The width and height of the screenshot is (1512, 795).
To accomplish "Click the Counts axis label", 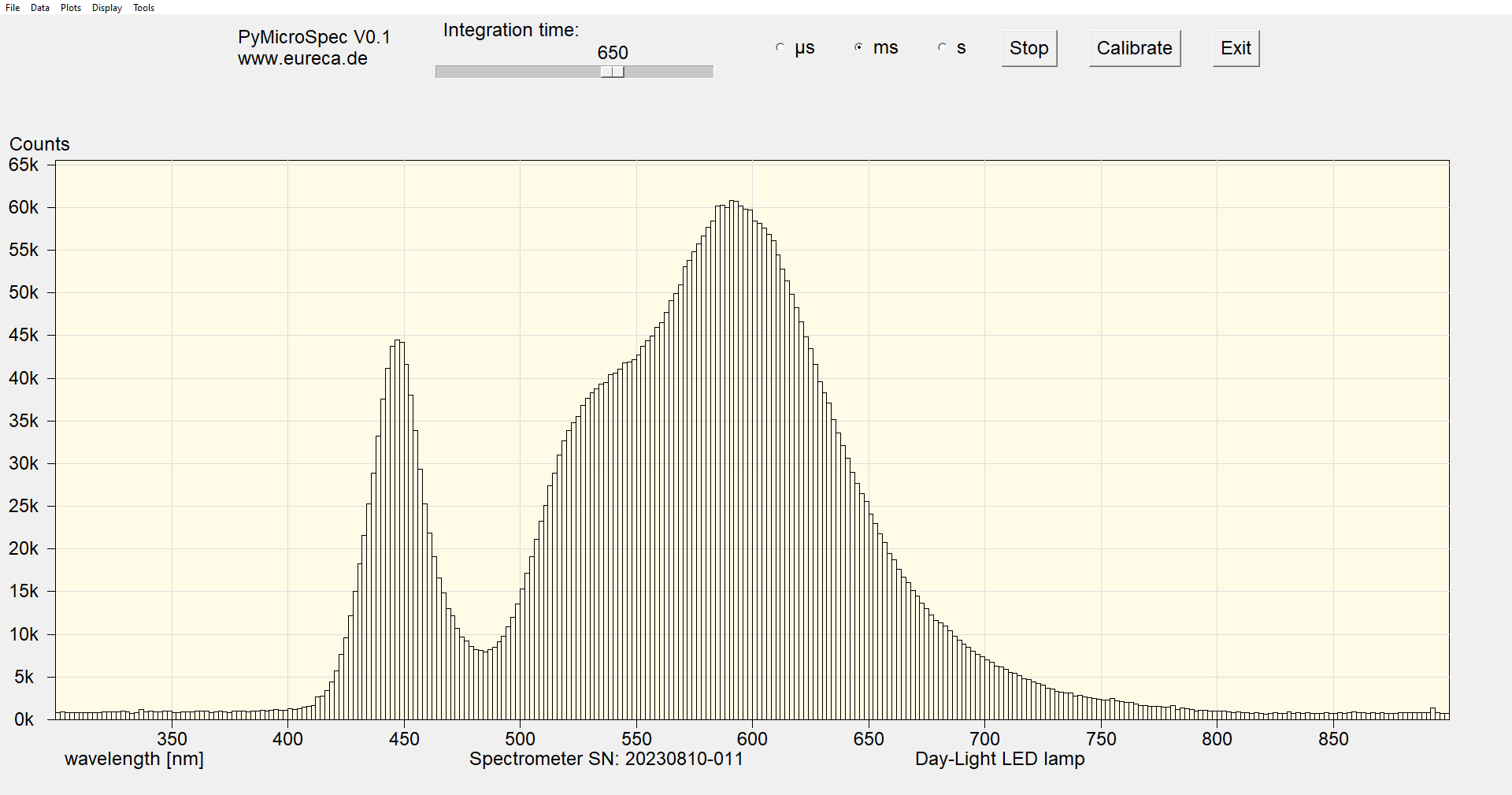I will coord(39,144).
